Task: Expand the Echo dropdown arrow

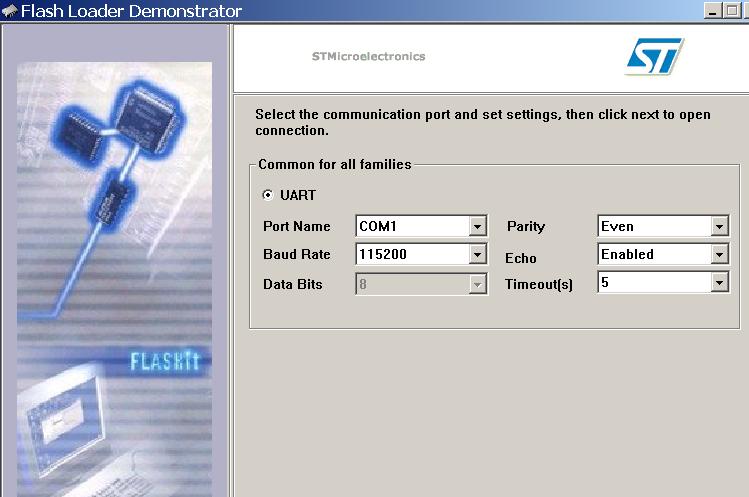Action: [x=719, y=254]
